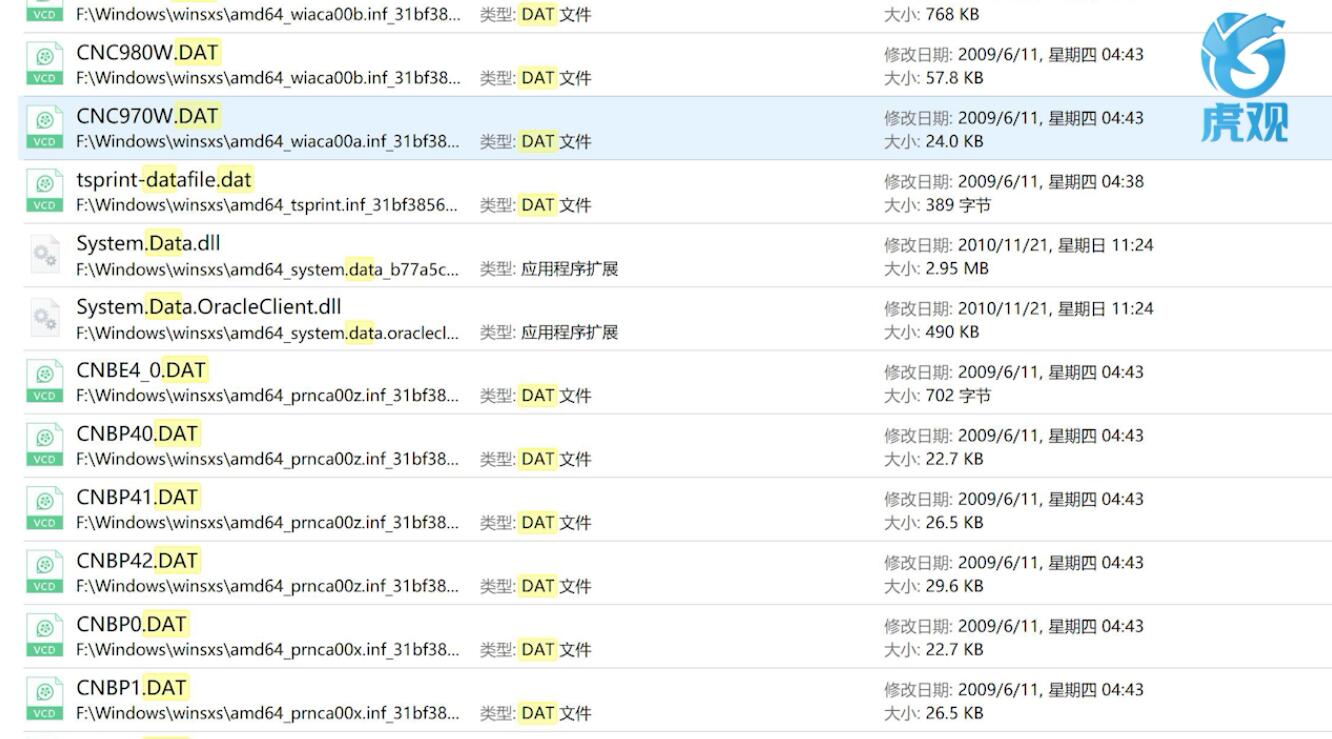Click the System.Data.OracleClient.dll gear icon
Screen dimensions: 1332x739
[x=44, y=319]
